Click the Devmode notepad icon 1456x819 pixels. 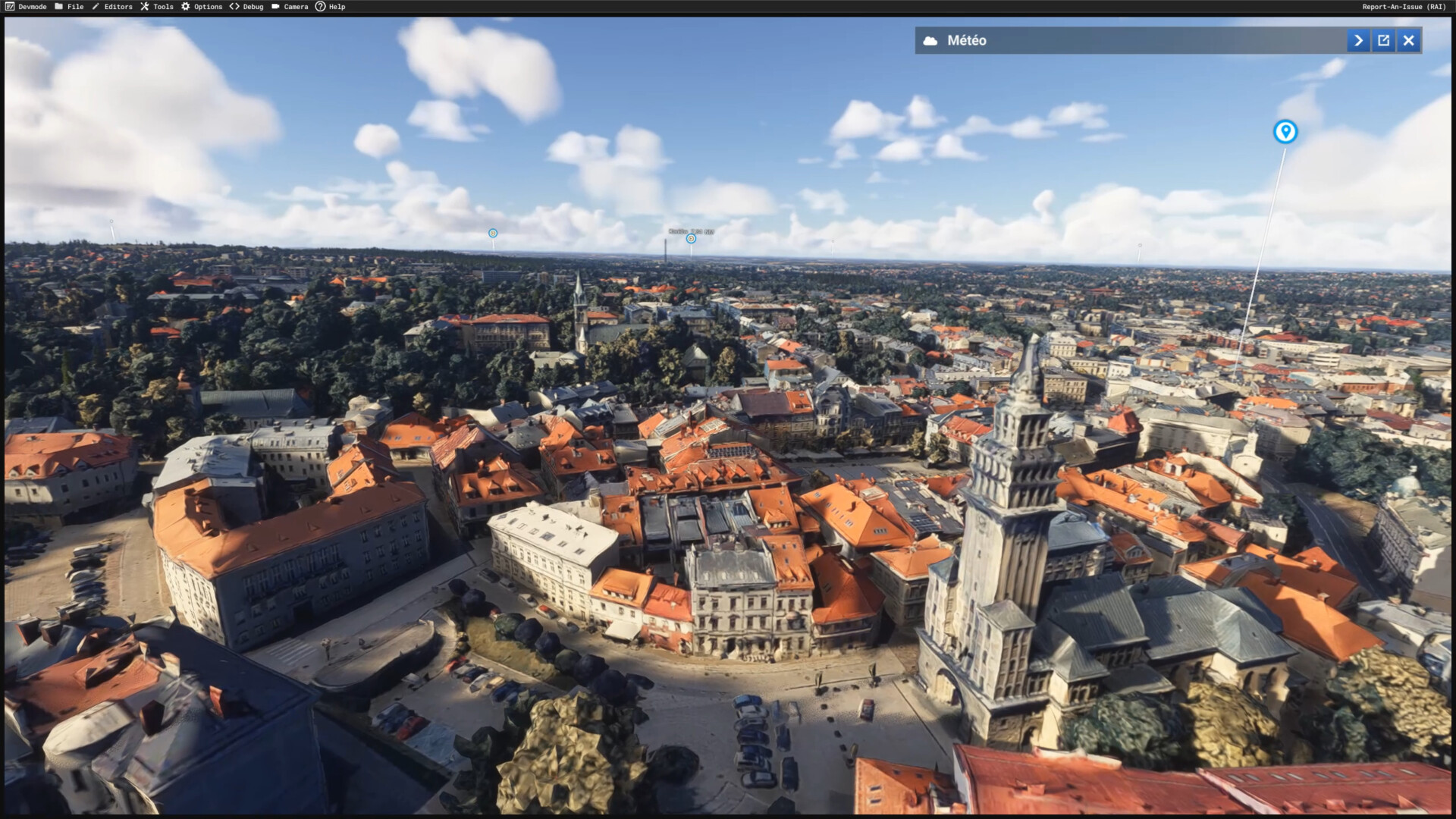click(10, 7)
